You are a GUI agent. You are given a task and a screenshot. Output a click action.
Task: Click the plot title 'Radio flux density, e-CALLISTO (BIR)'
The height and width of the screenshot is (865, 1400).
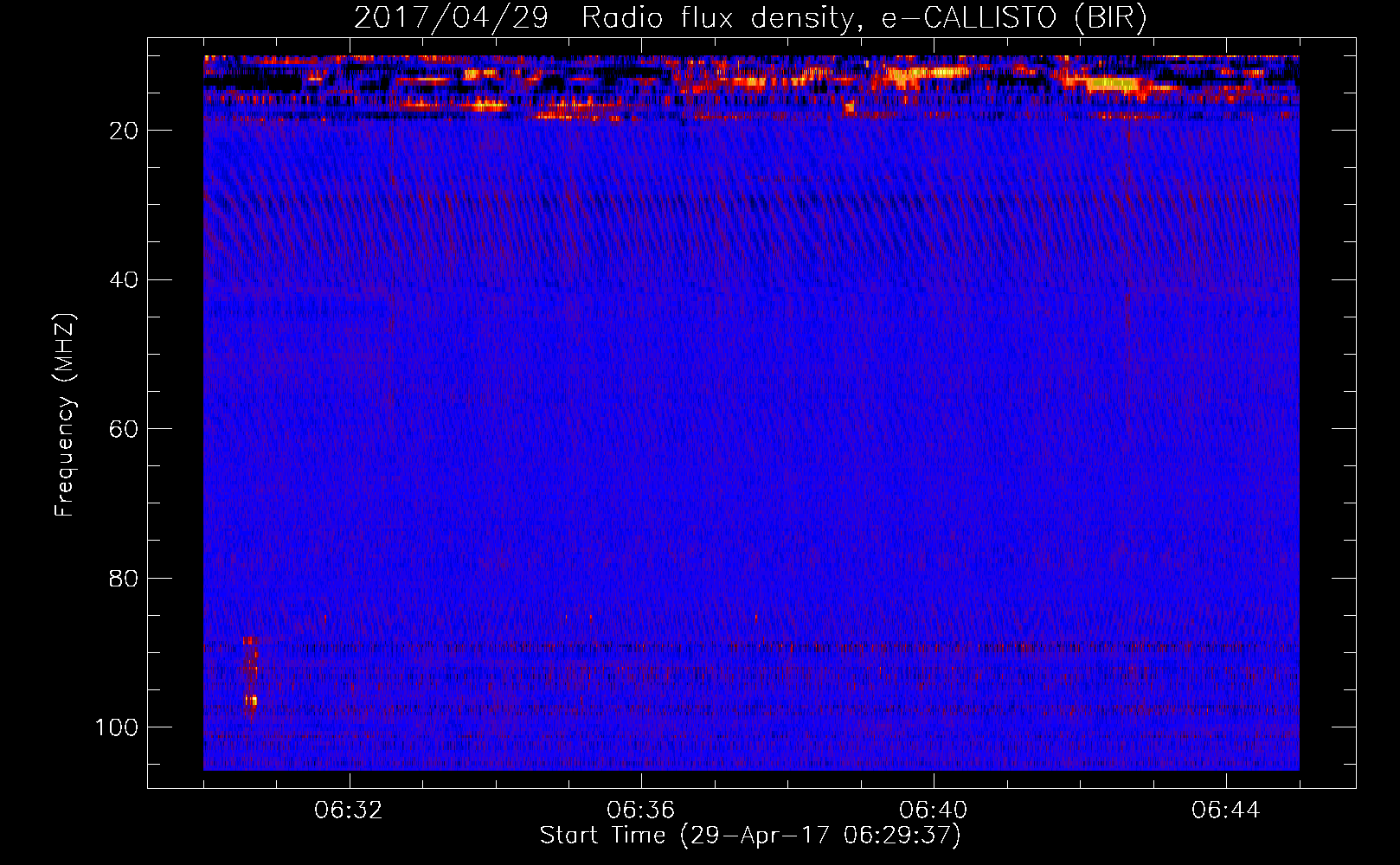[x=864, y=17]
